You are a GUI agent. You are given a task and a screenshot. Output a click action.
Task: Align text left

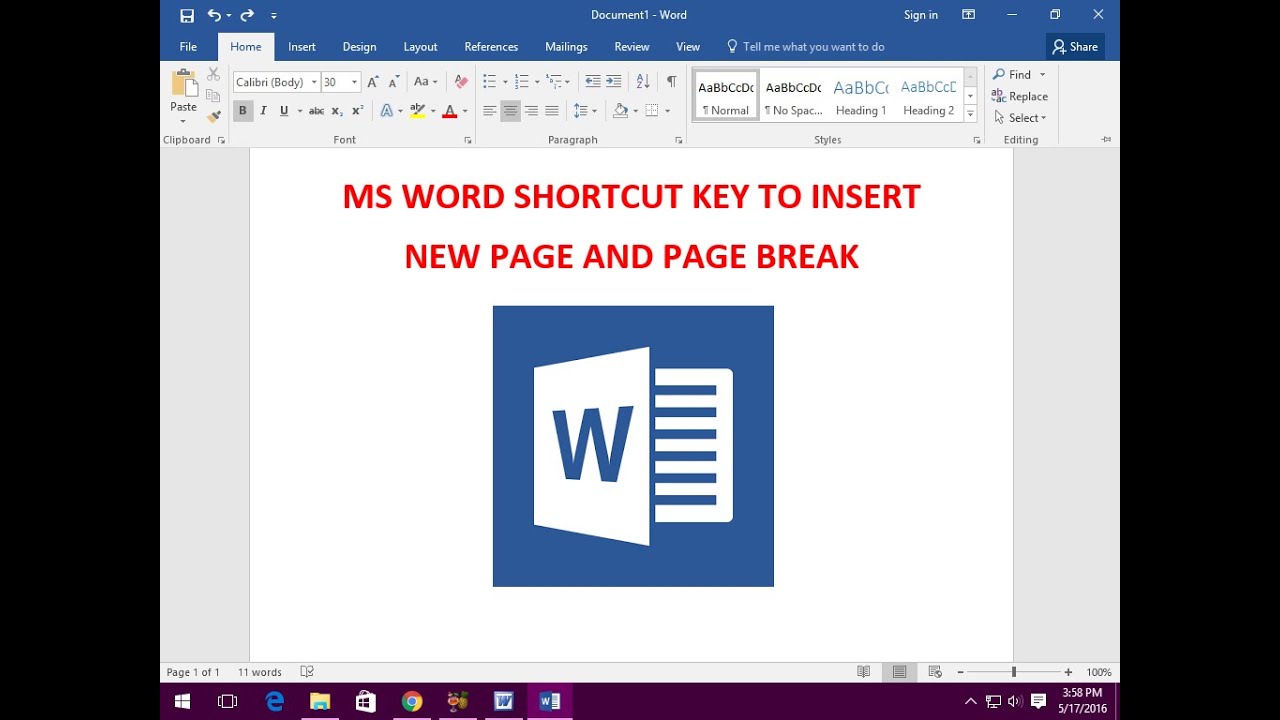[x=489, y=111]
